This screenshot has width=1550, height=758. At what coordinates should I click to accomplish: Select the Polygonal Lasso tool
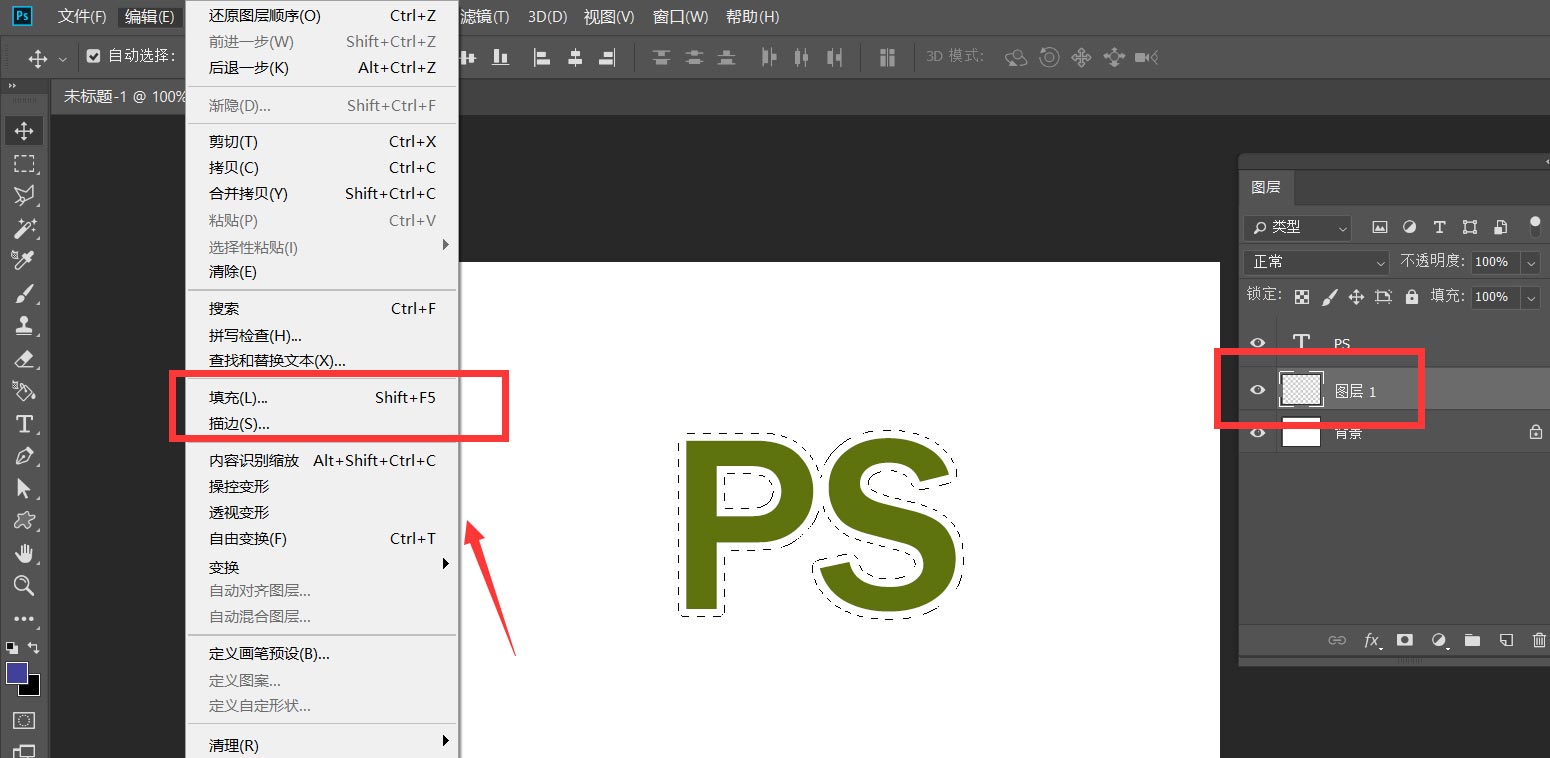[24, 195]
